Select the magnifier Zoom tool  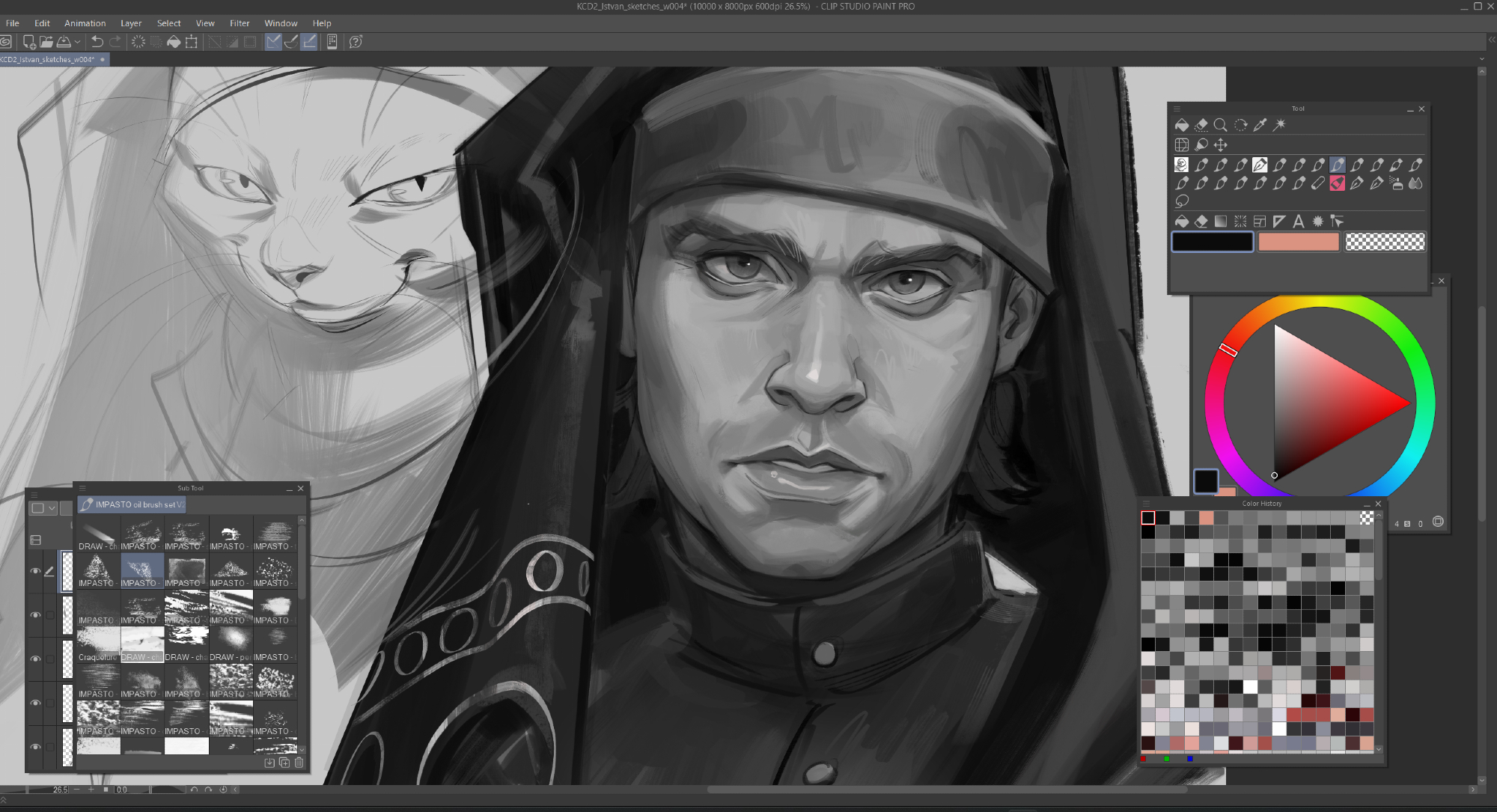click(1220, 125)
